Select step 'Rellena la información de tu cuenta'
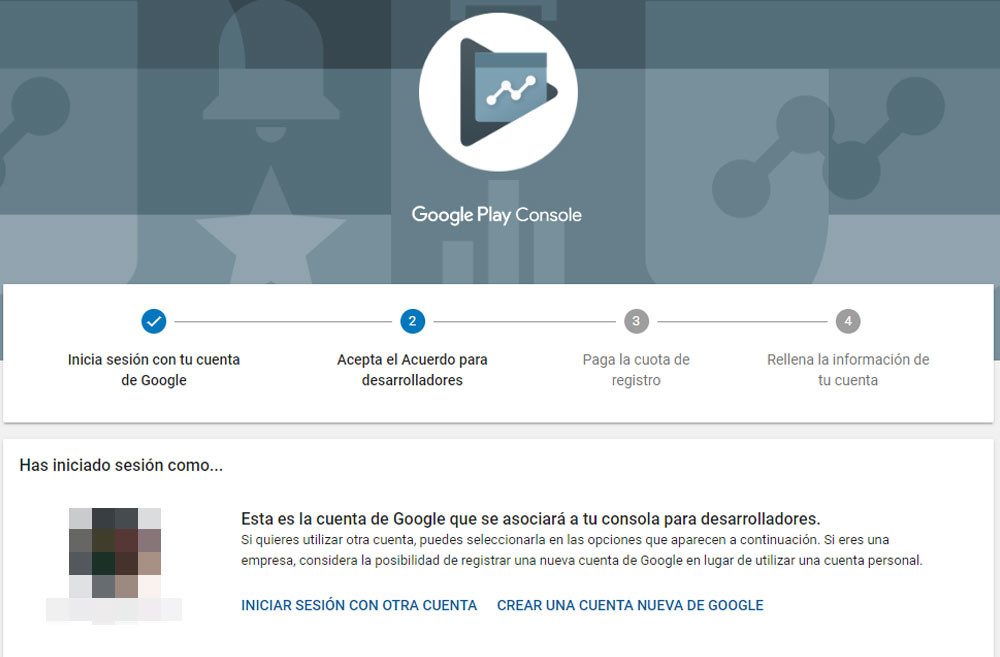 click(848, 370)
